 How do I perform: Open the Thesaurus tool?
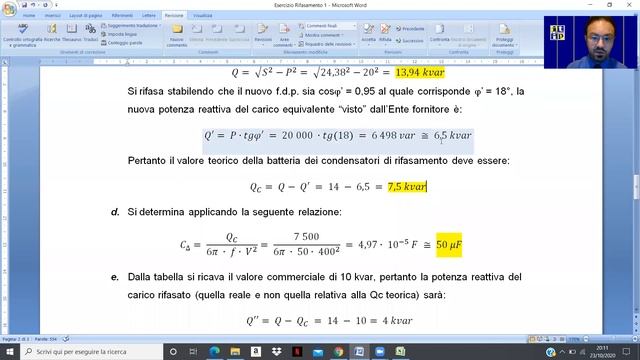[x=72, y=33]
